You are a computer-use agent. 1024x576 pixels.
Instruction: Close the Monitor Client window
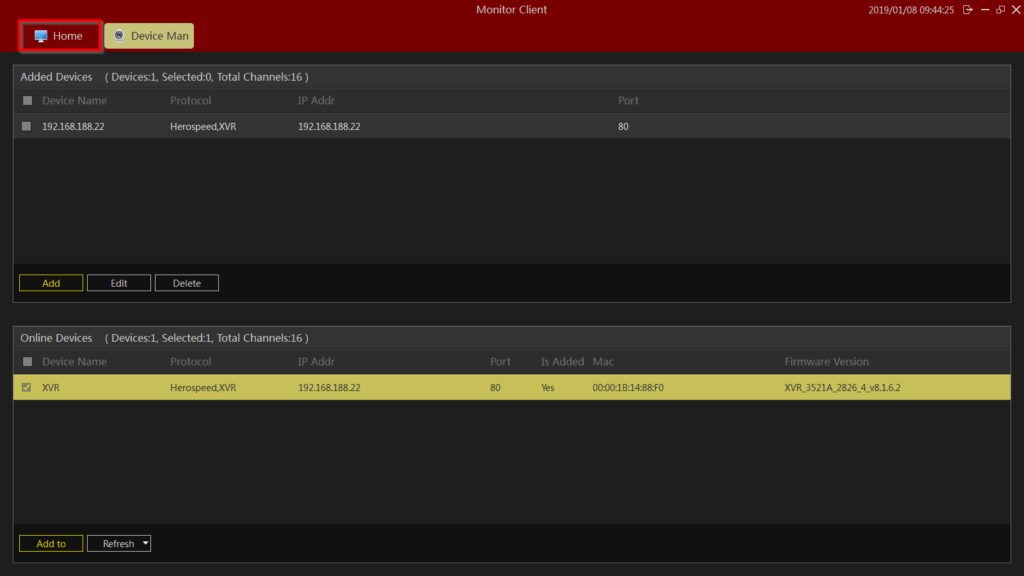click(x=1015, y=10)
